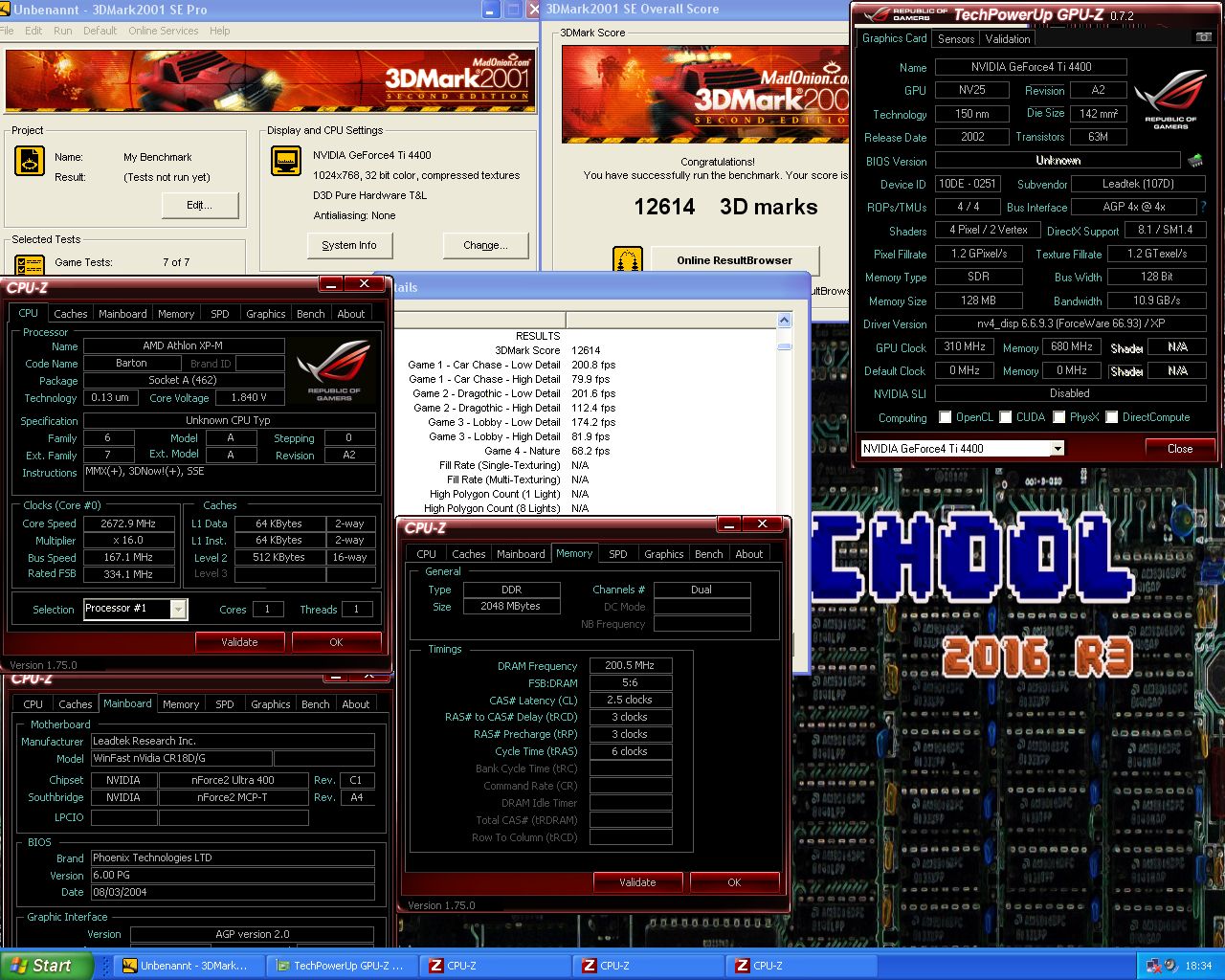Click the taskbar clock showing 18:34
1225x980 pixels.
1198,966
